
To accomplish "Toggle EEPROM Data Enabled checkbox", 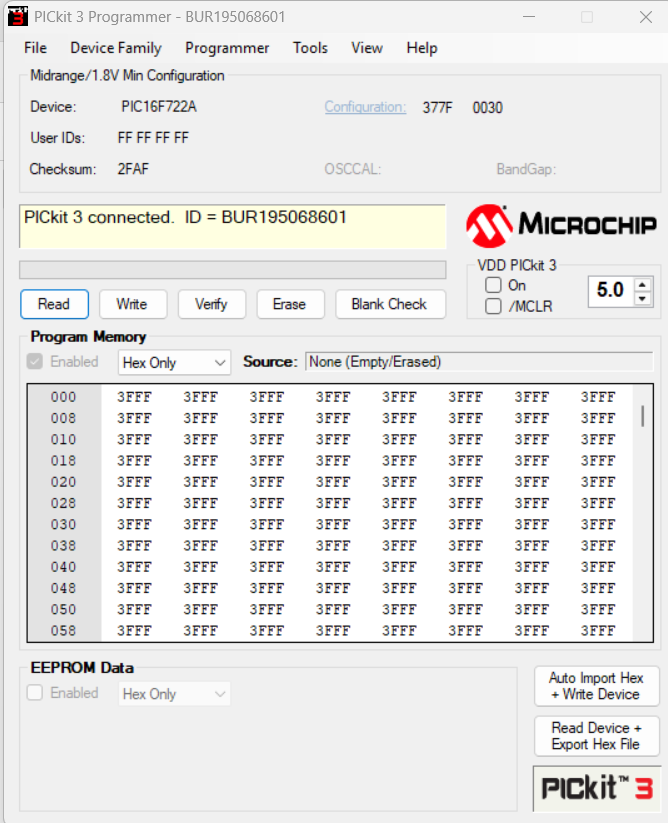I will [x=35, y=693].
